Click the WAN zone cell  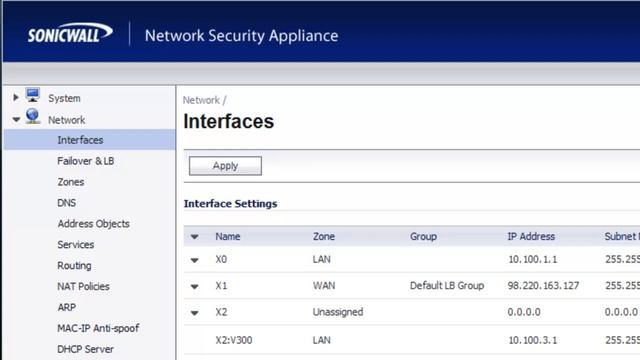pos(324,286)
